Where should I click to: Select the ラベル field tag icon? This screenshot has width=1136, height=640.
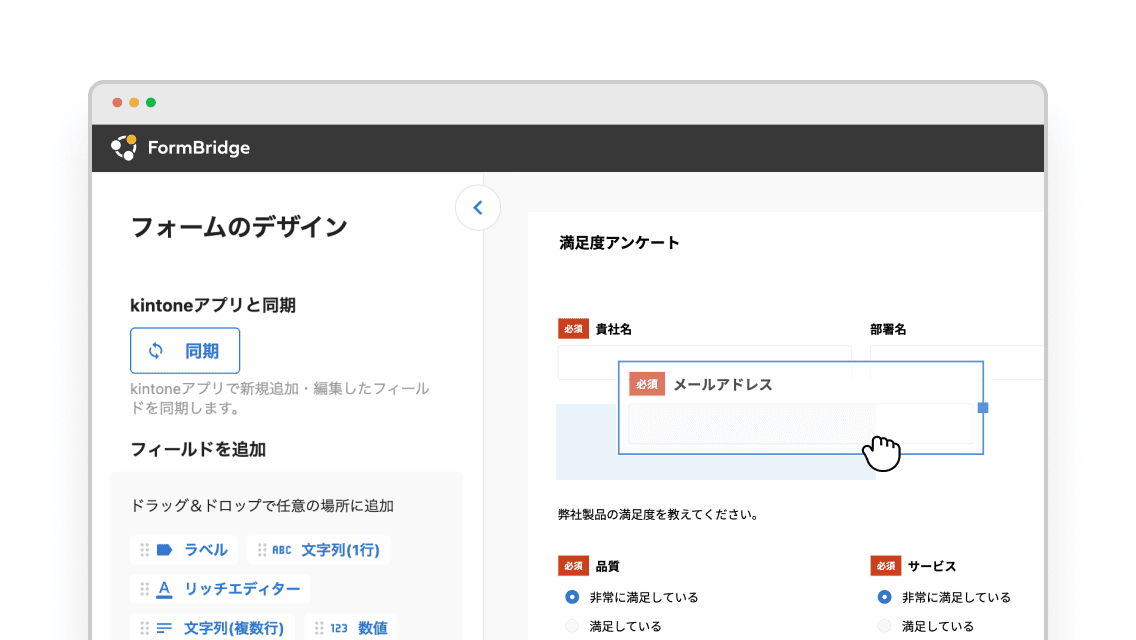[x=165, y=549]
